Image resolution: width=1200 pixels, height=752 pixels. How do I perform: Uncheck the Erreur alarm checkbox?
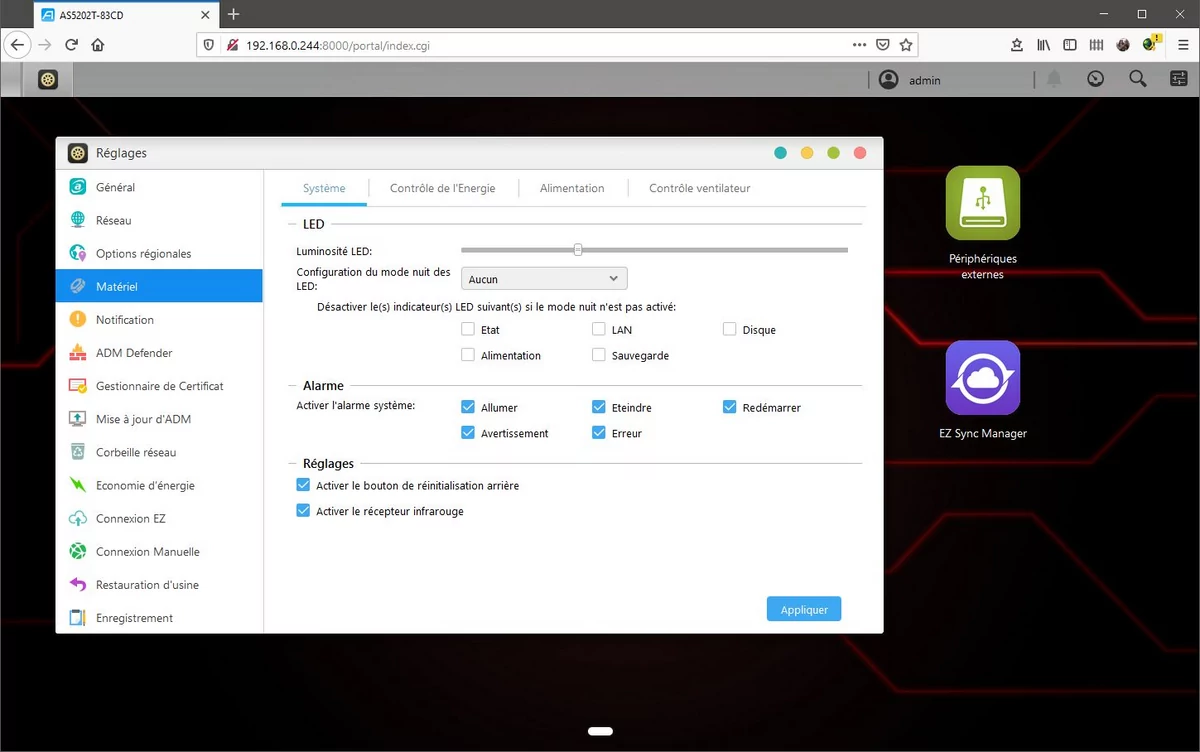click(598, 433)
